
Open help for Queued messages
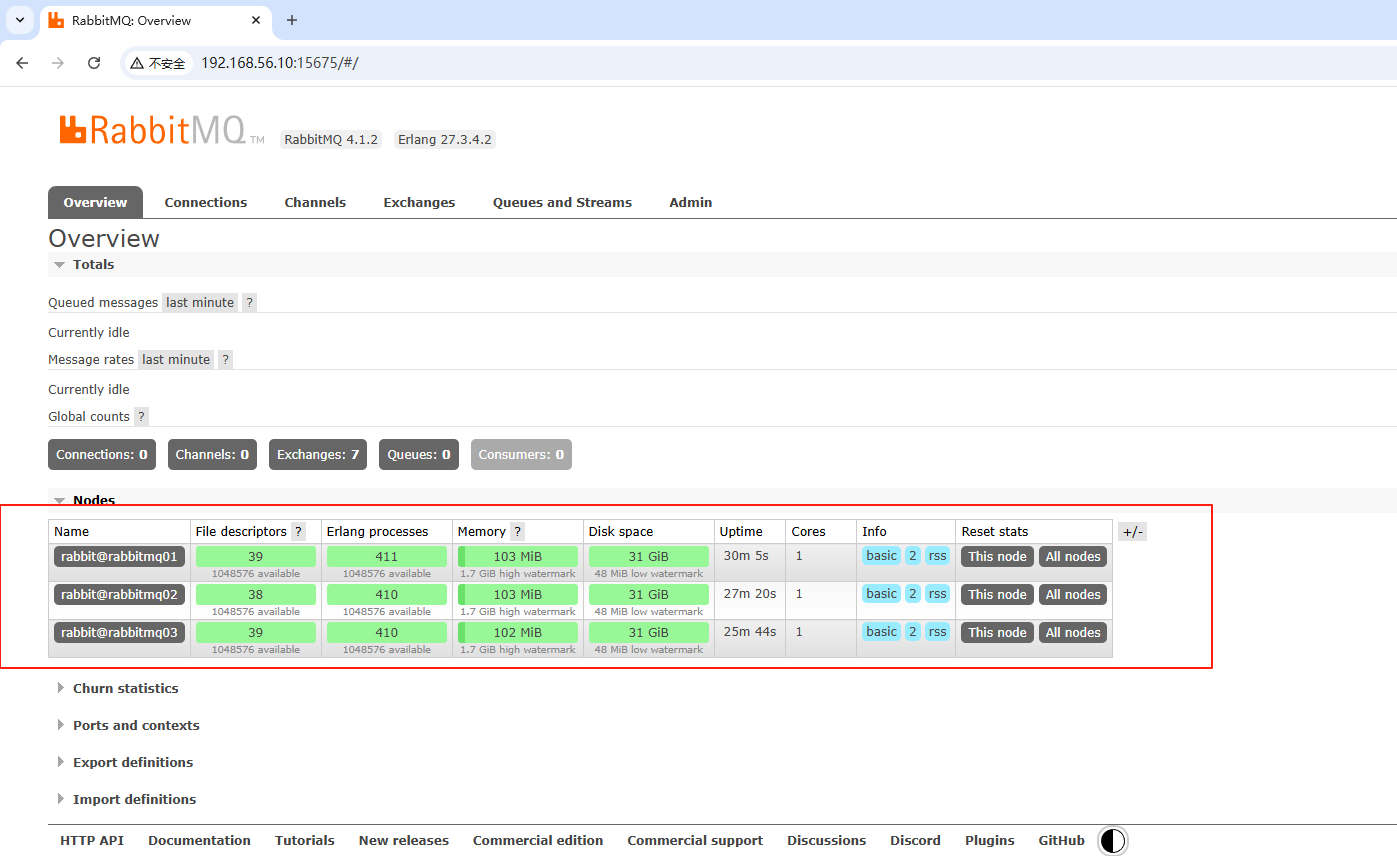point(249,303)
